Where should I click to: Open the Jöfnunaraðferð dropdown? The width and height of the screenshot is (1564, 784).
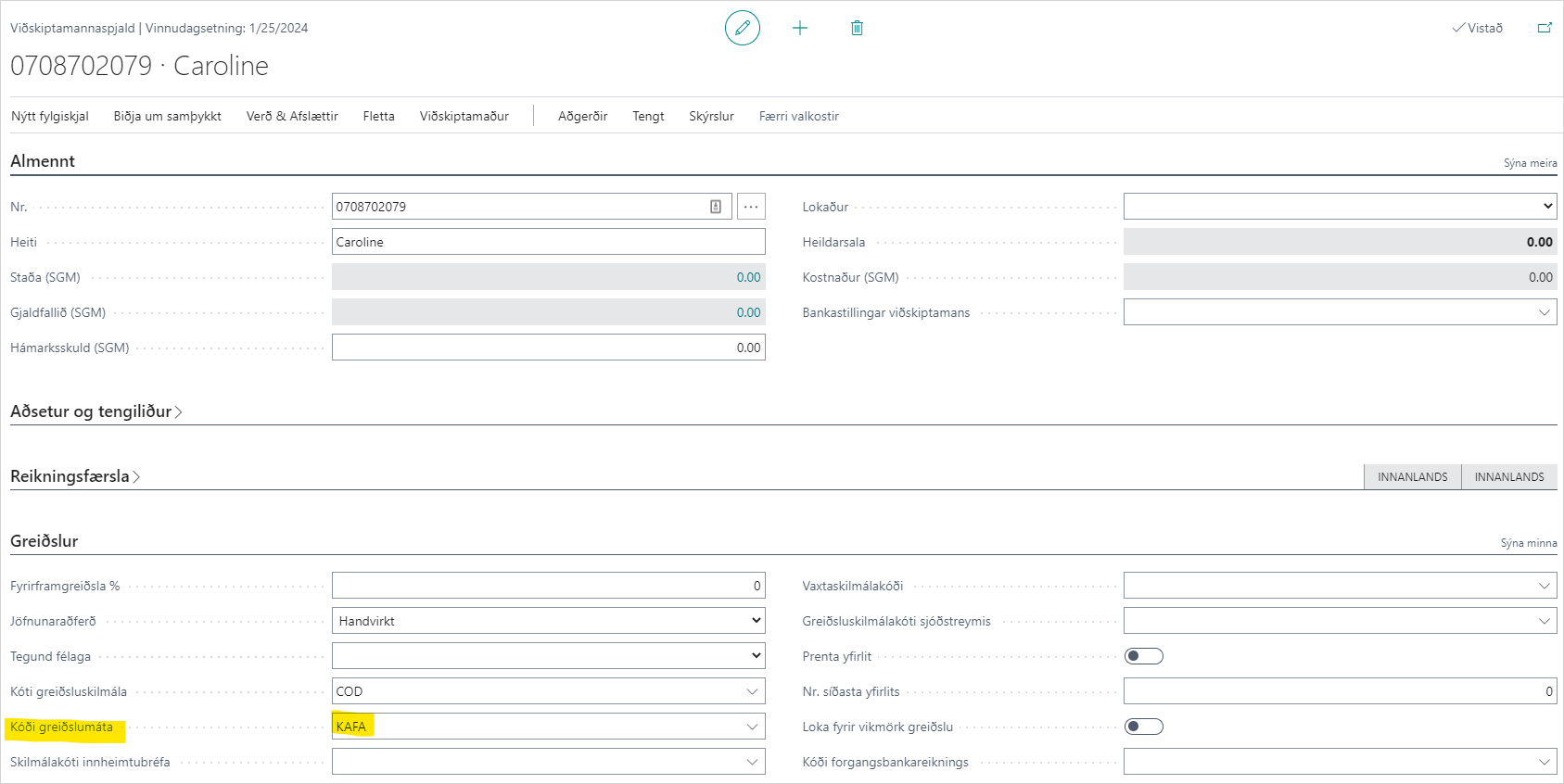pyautogui.click(x=548, y=621)
